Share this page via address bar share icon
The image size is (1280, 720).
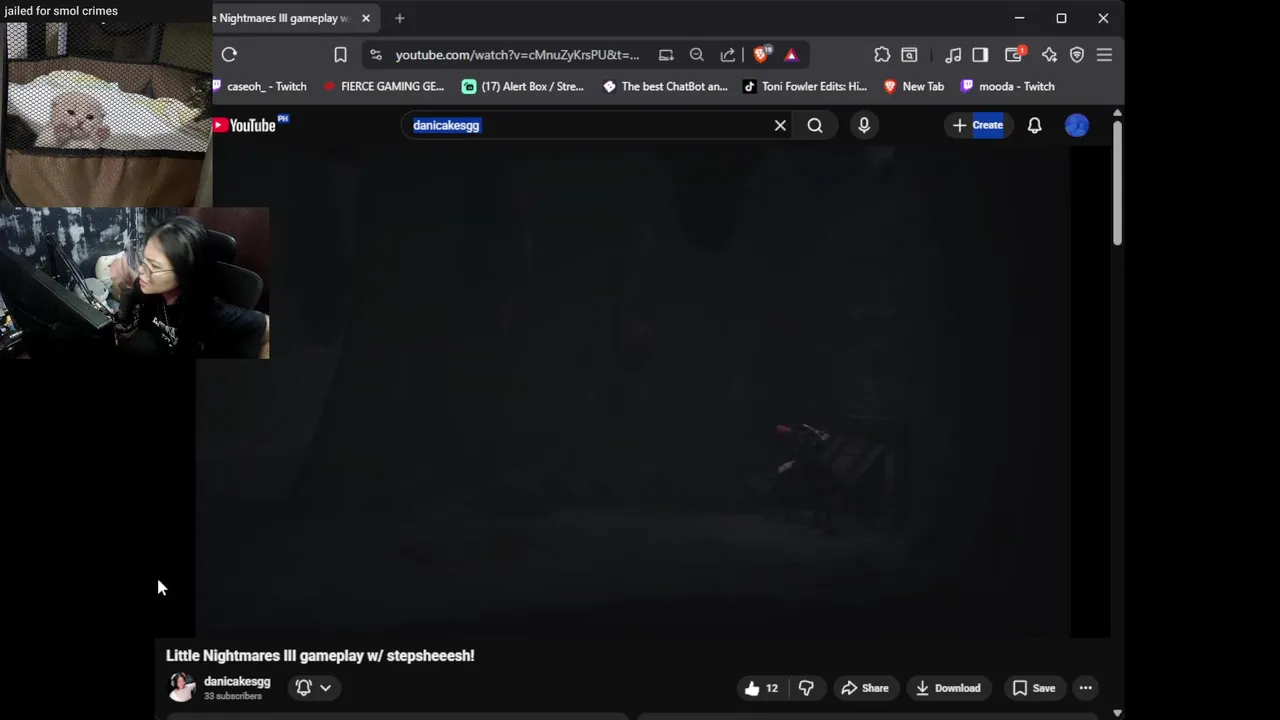(728, 55)
